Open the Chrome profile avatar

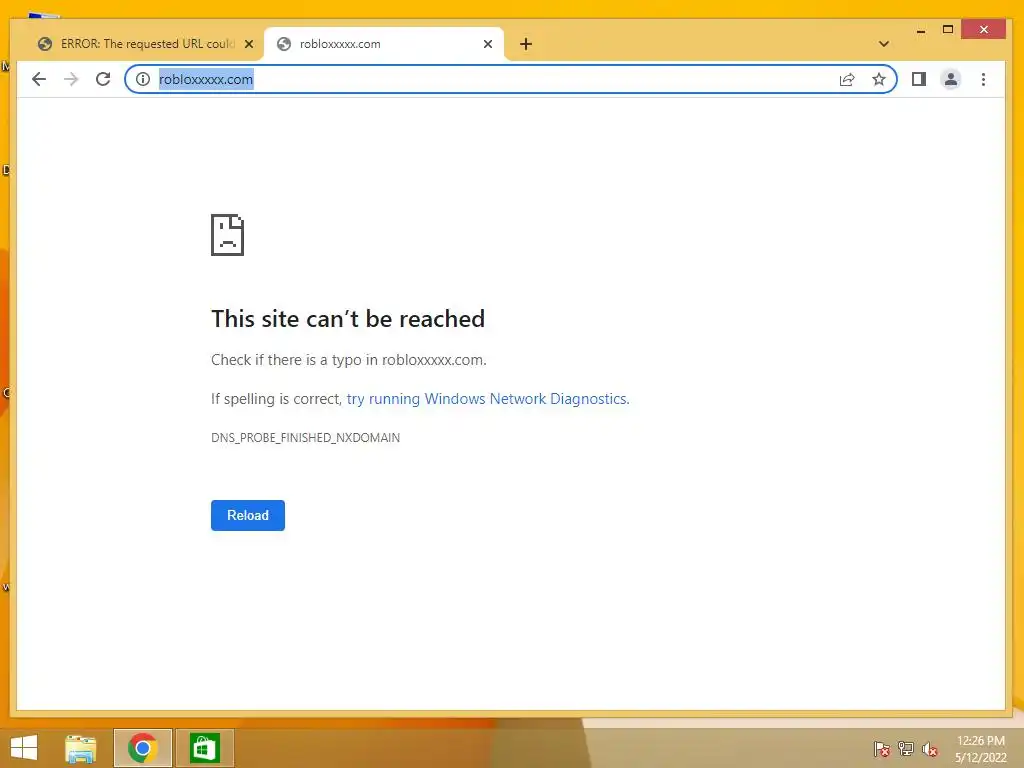coord(951,79)
